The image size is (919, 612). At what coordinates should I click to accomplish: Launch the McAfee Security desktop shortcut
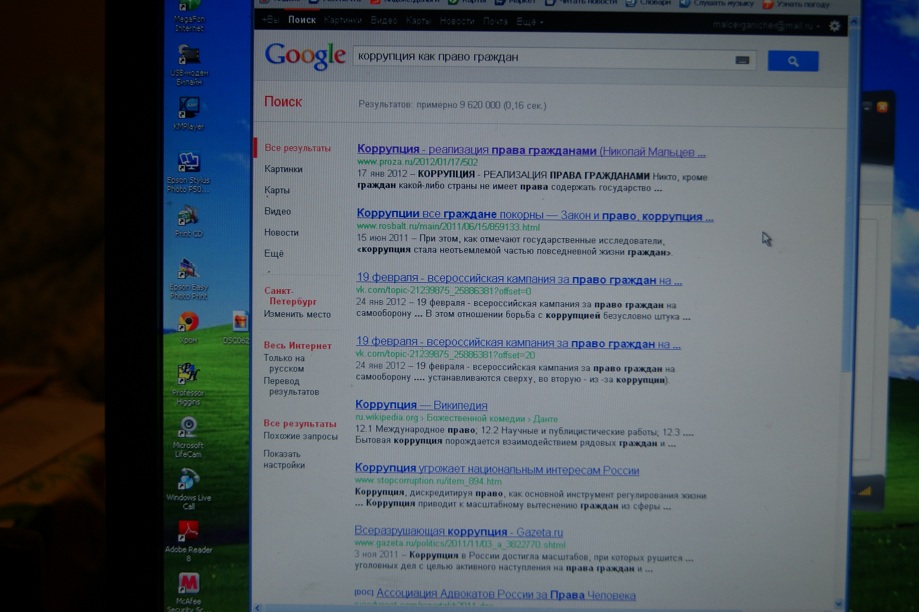point(189,592)
